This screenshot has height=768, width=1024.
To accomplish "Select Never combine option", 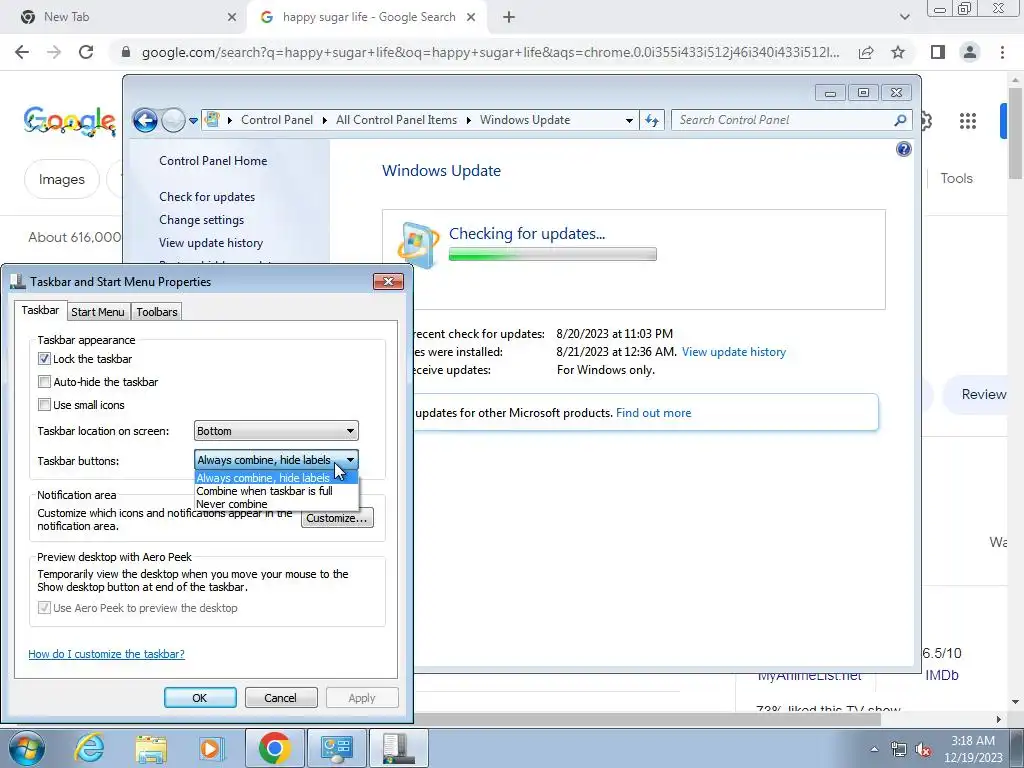I will [x=276, y=504].
